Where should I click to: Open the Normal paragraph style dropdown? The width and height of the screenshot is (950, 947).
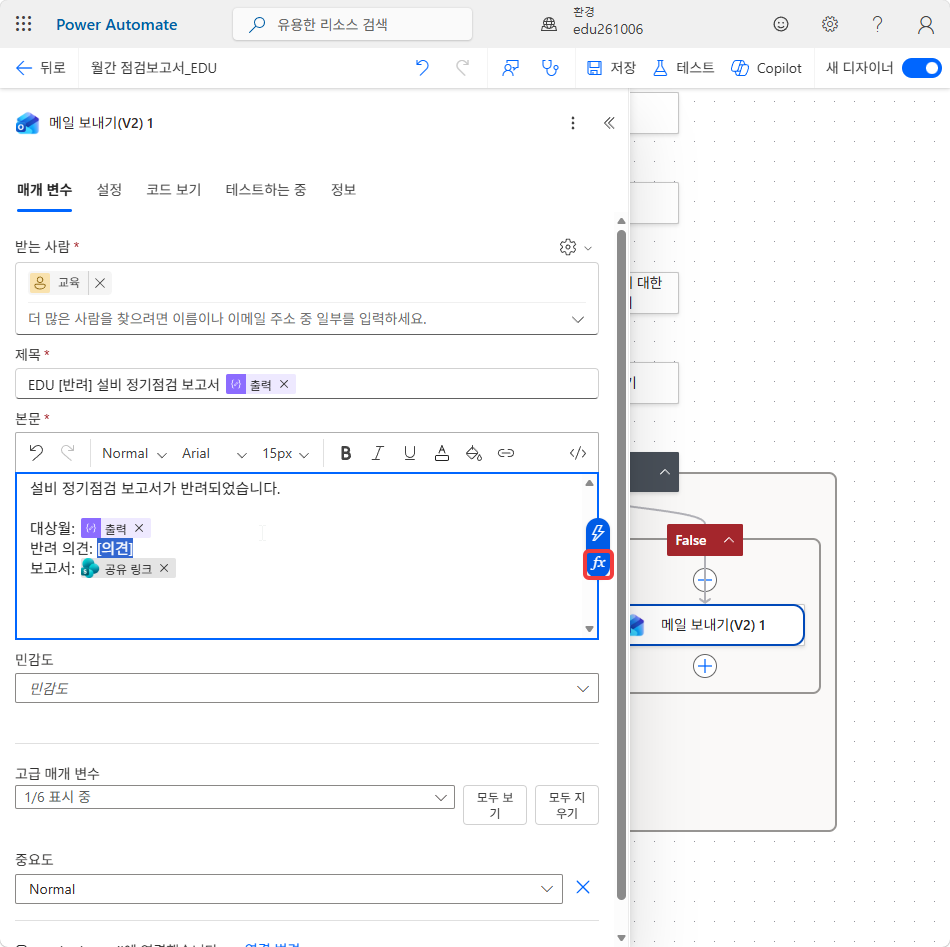134,454
